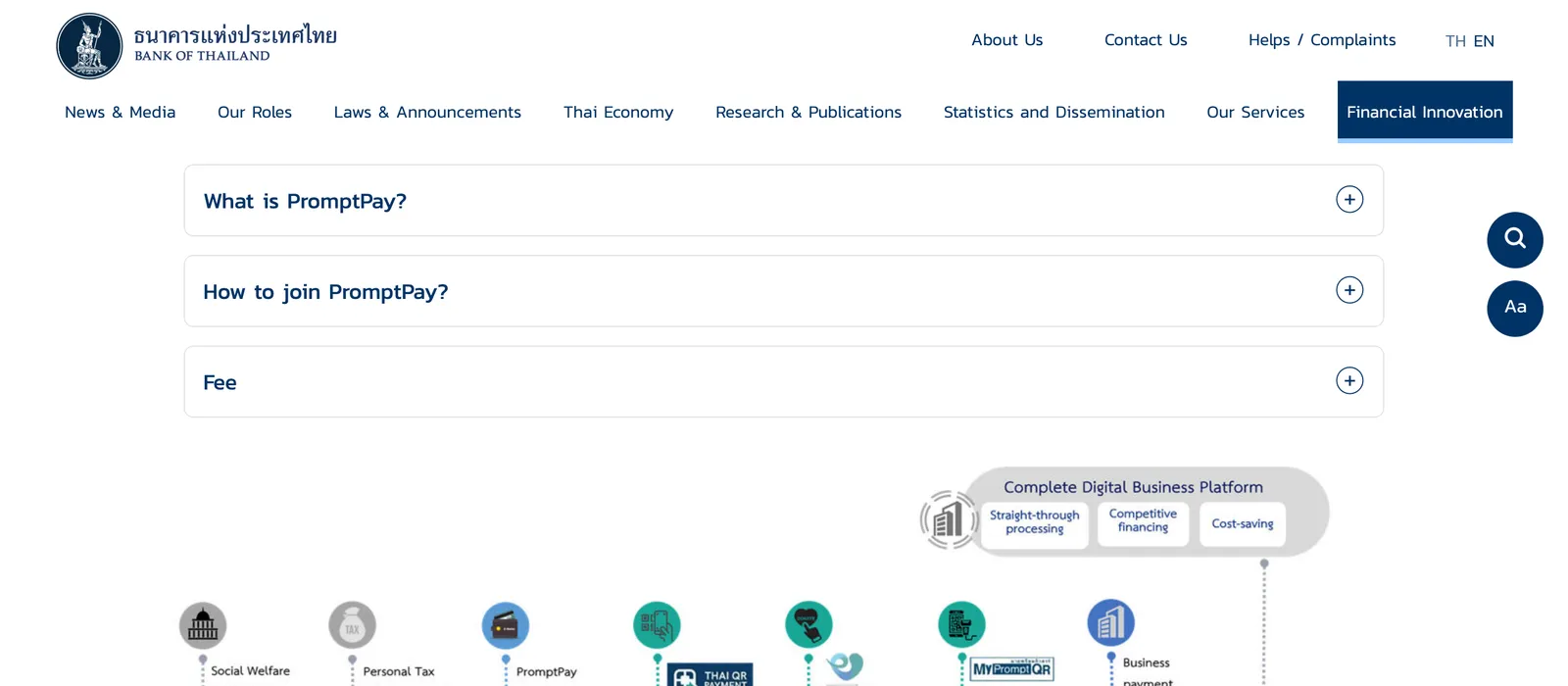
Task: Open the Contact Us link
Action: [1146, 40]
